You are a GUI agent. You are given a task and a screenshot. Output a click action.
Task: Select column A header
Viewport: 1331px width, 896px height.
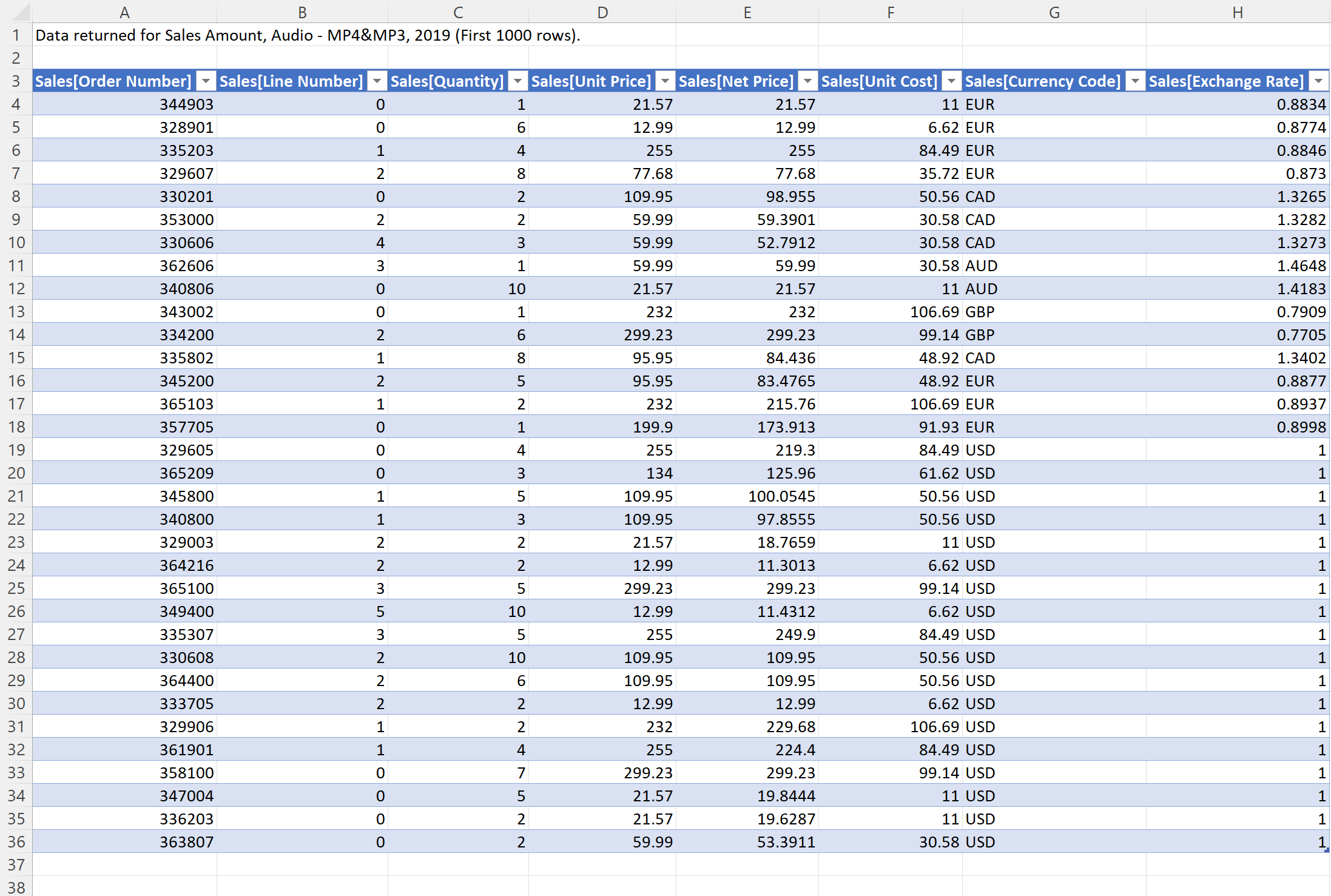coord(124,12)
